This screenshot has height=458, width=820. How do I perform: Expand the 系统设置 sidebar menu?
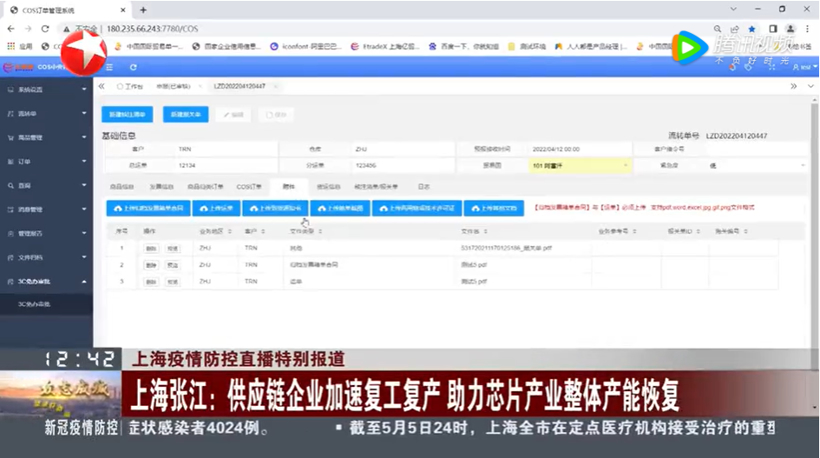(47, 89)
